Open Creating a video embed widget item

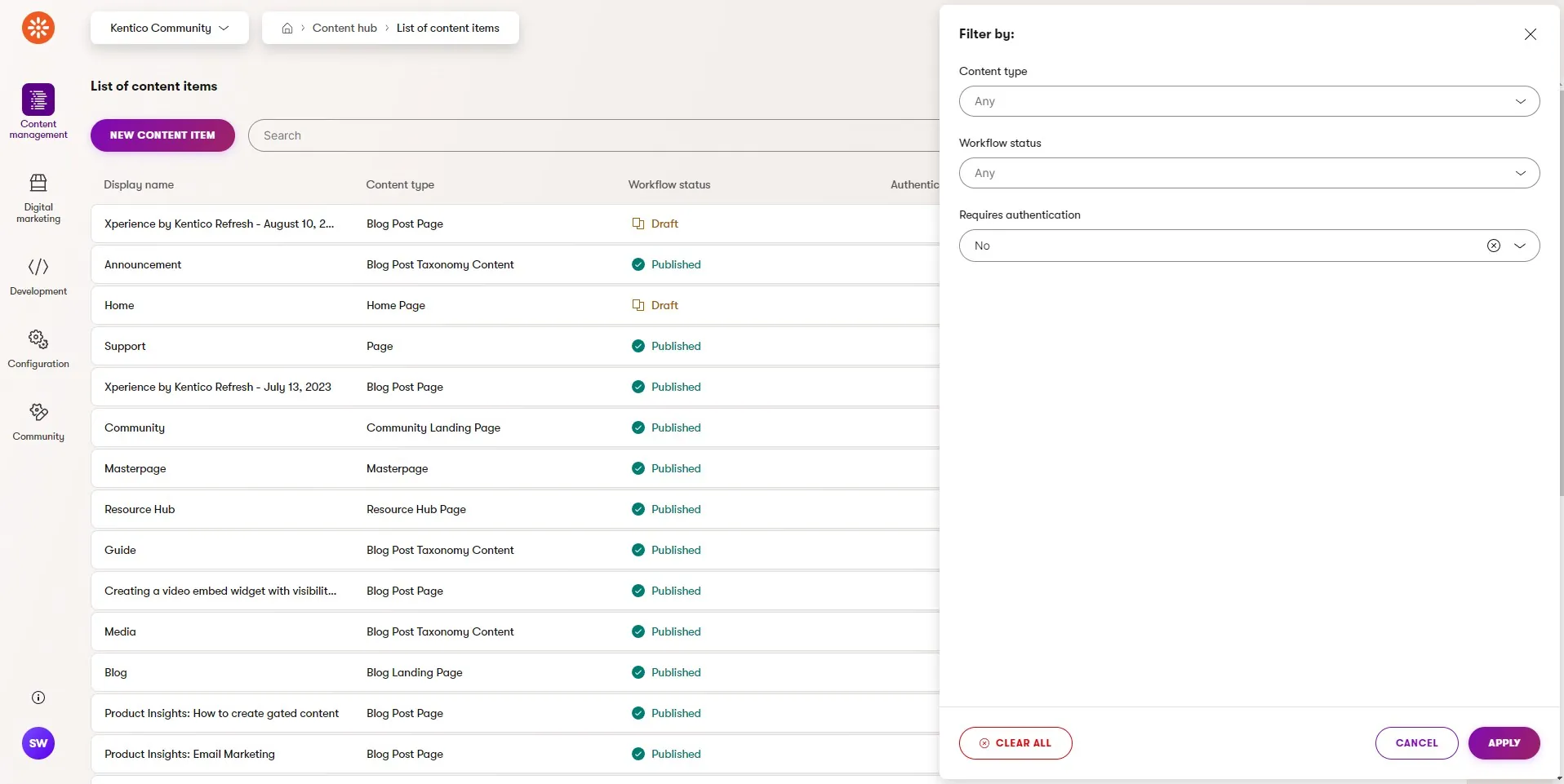[x=515, y=591]
